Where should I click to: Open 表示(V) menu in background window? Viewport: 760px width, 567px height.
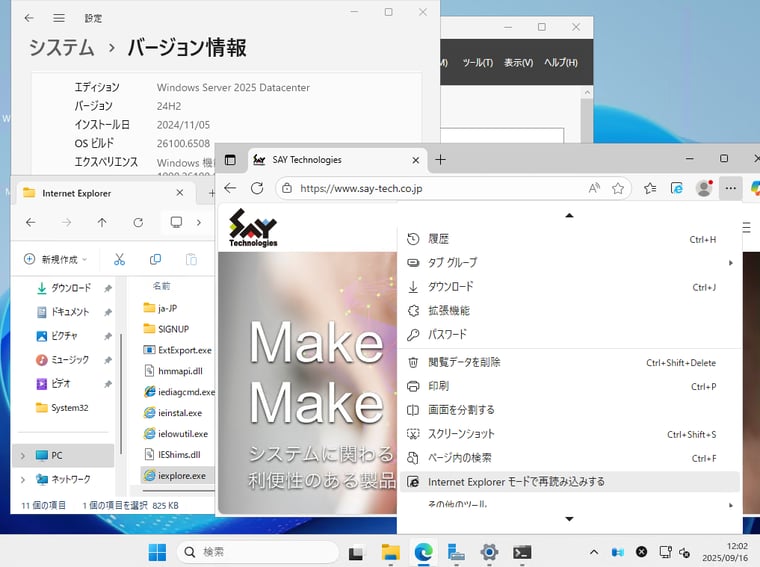tap(518, 63)
